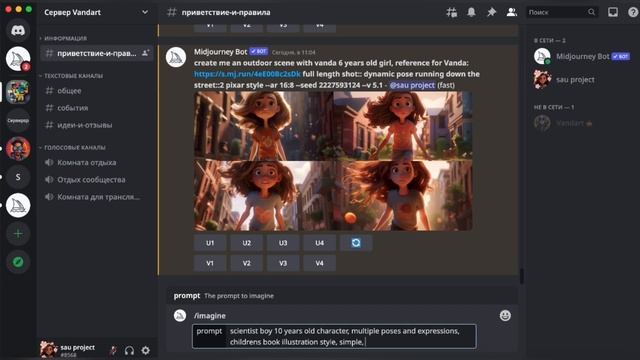Click the V2 variation button
This screenshot has height=360, width=640.
pyautogui.click(x=247, y=263)
